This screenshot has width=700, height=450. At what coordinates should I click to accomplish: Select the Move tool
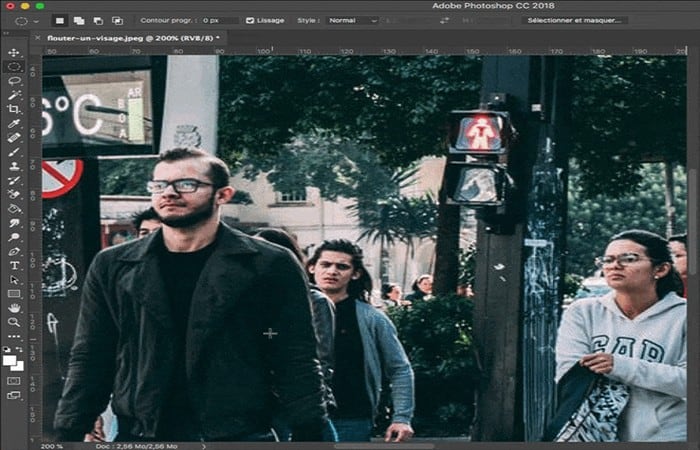click(x=14, y=53)
